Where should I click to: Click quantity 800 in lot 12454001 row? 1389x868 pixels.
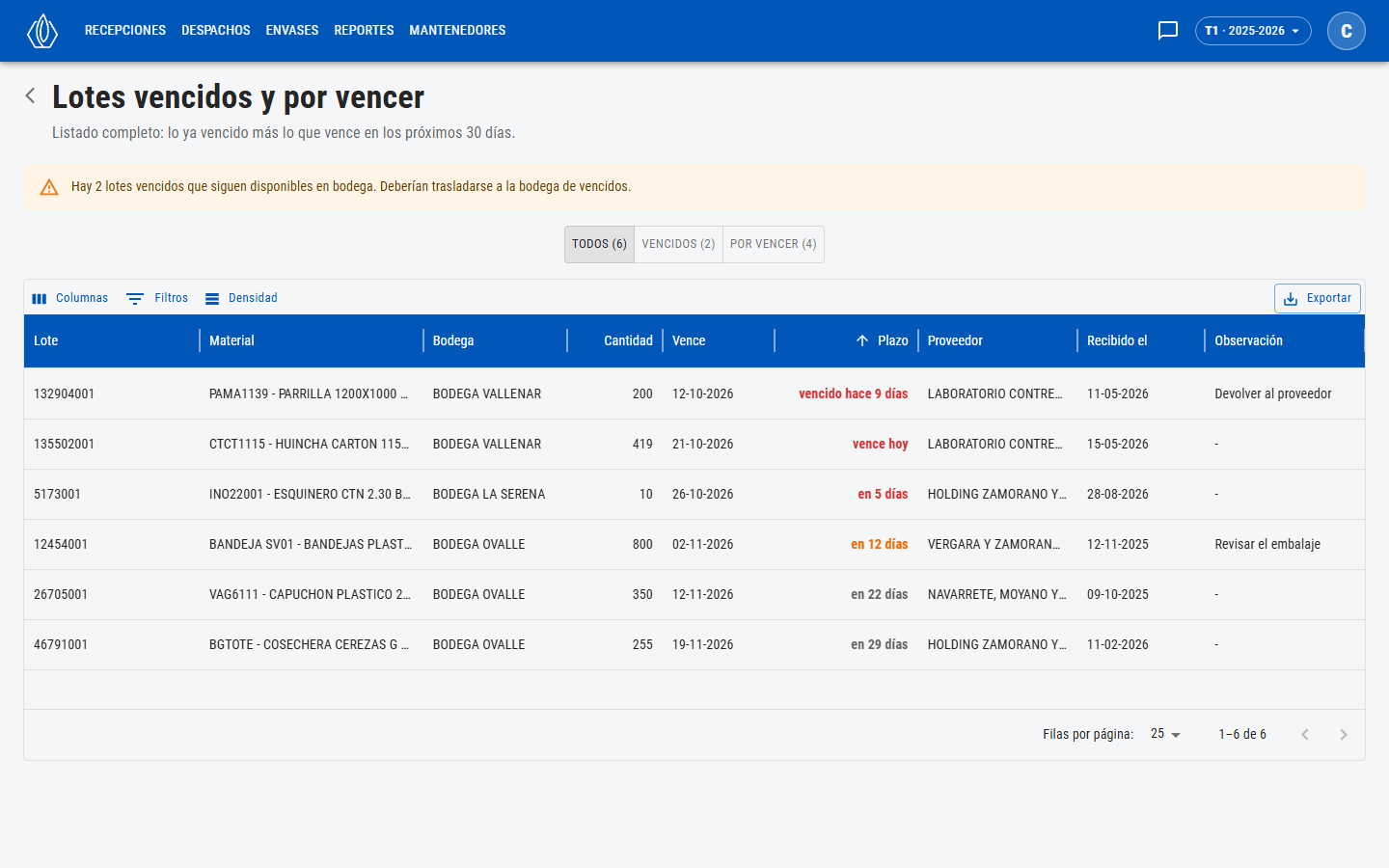click(x=642, y=544)
